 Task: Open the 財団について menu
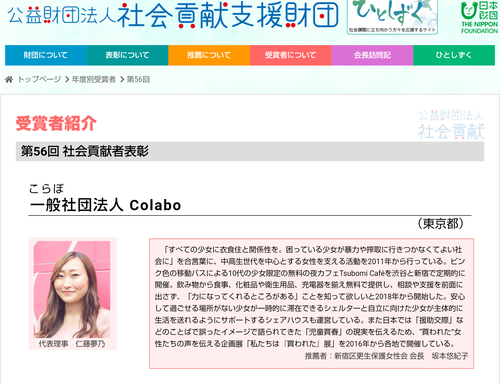(x=46, y=55)
